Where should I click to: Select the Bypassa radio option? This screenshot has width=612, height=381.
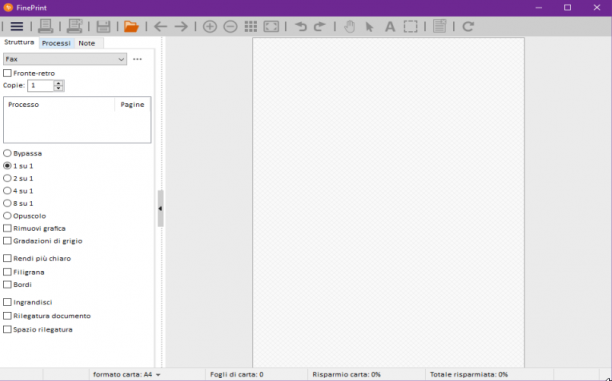click(7, 153)
